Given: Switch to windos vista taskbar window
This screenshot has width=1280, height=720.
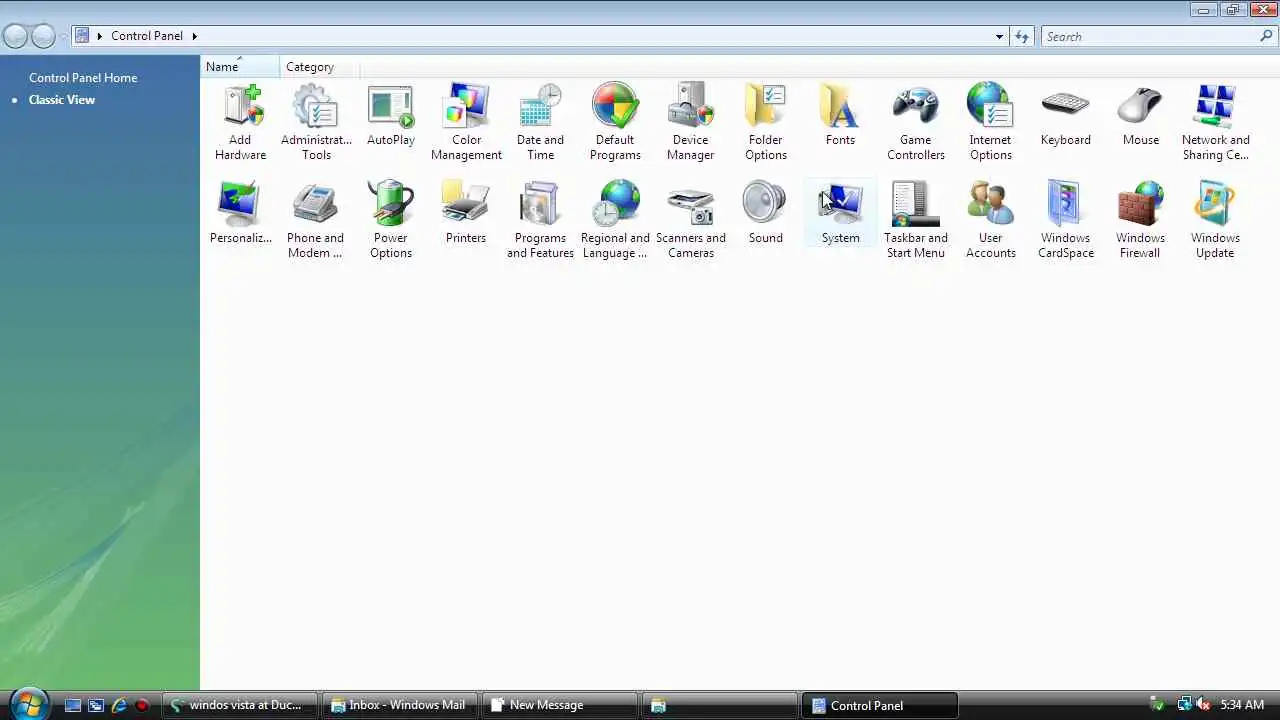Looking at the screenshot, I should [239, 705].
